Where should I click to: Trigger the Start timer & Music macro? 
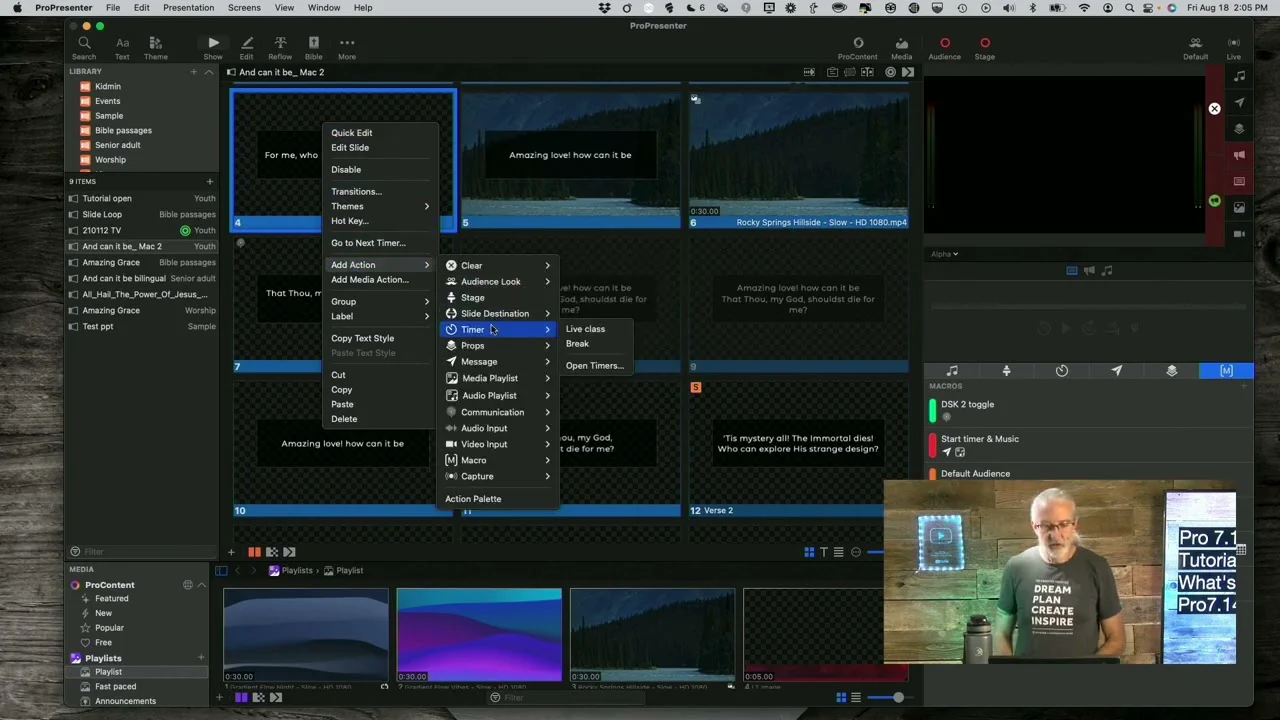coord(979,439)
